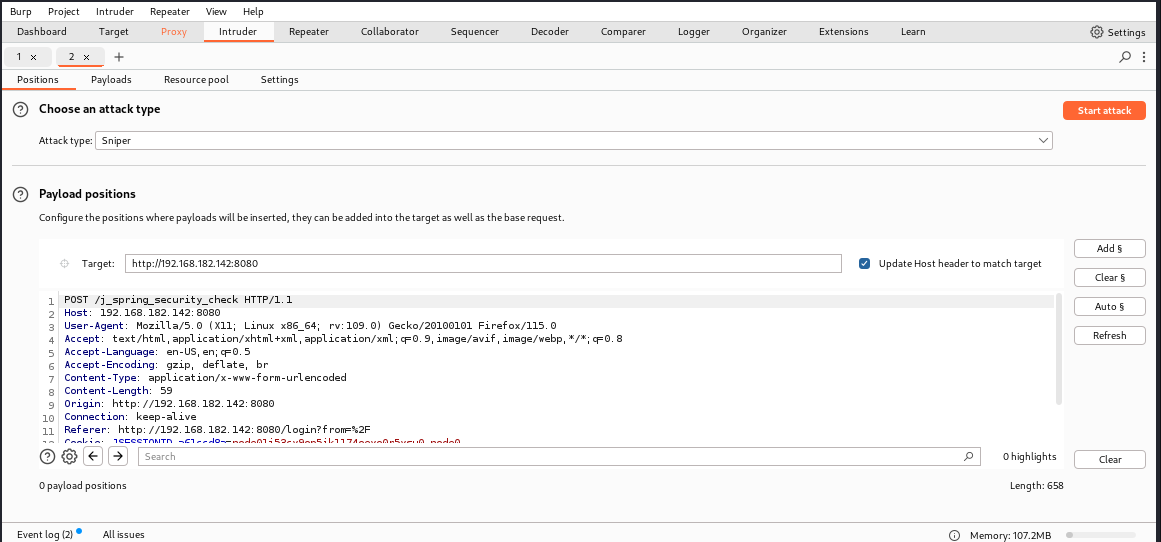Click the Auto § button

coord(1109,307)
